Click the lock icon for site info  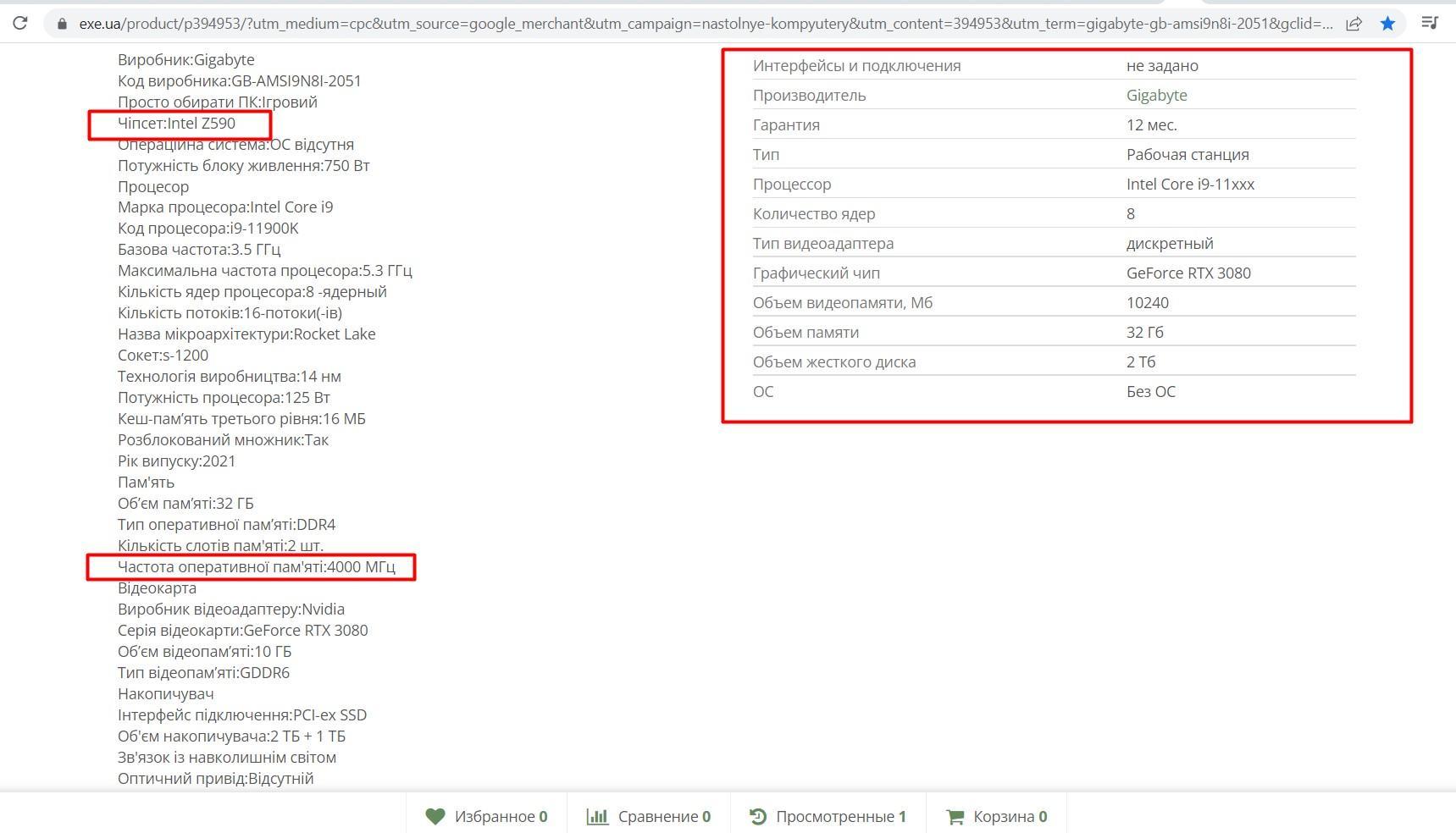point(62,24)
